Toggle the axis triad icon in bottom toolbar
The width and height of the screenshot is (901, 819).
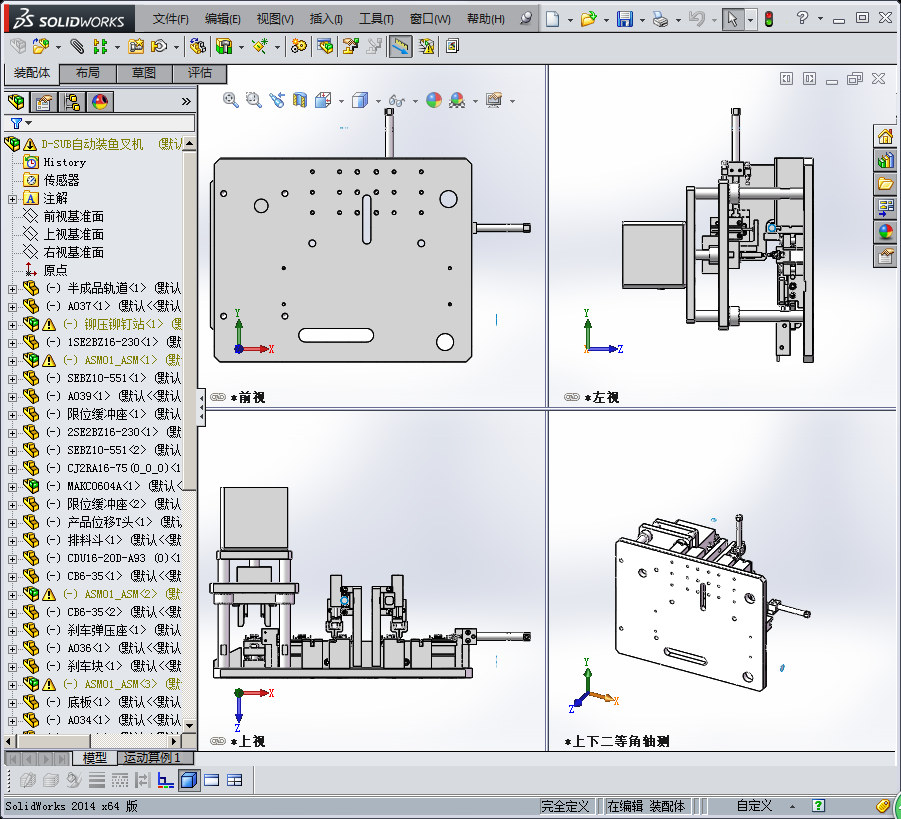(165, 780)
